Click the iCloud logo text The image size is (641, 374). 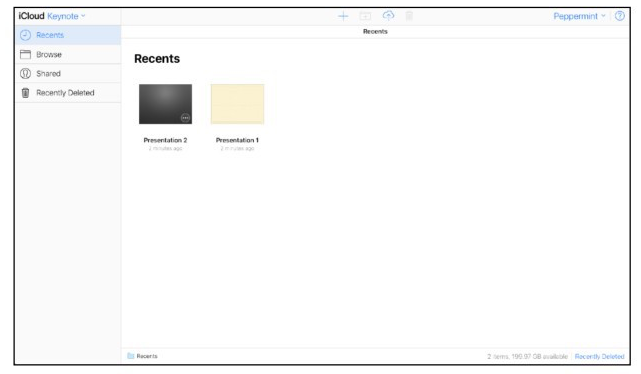point(31,16)
